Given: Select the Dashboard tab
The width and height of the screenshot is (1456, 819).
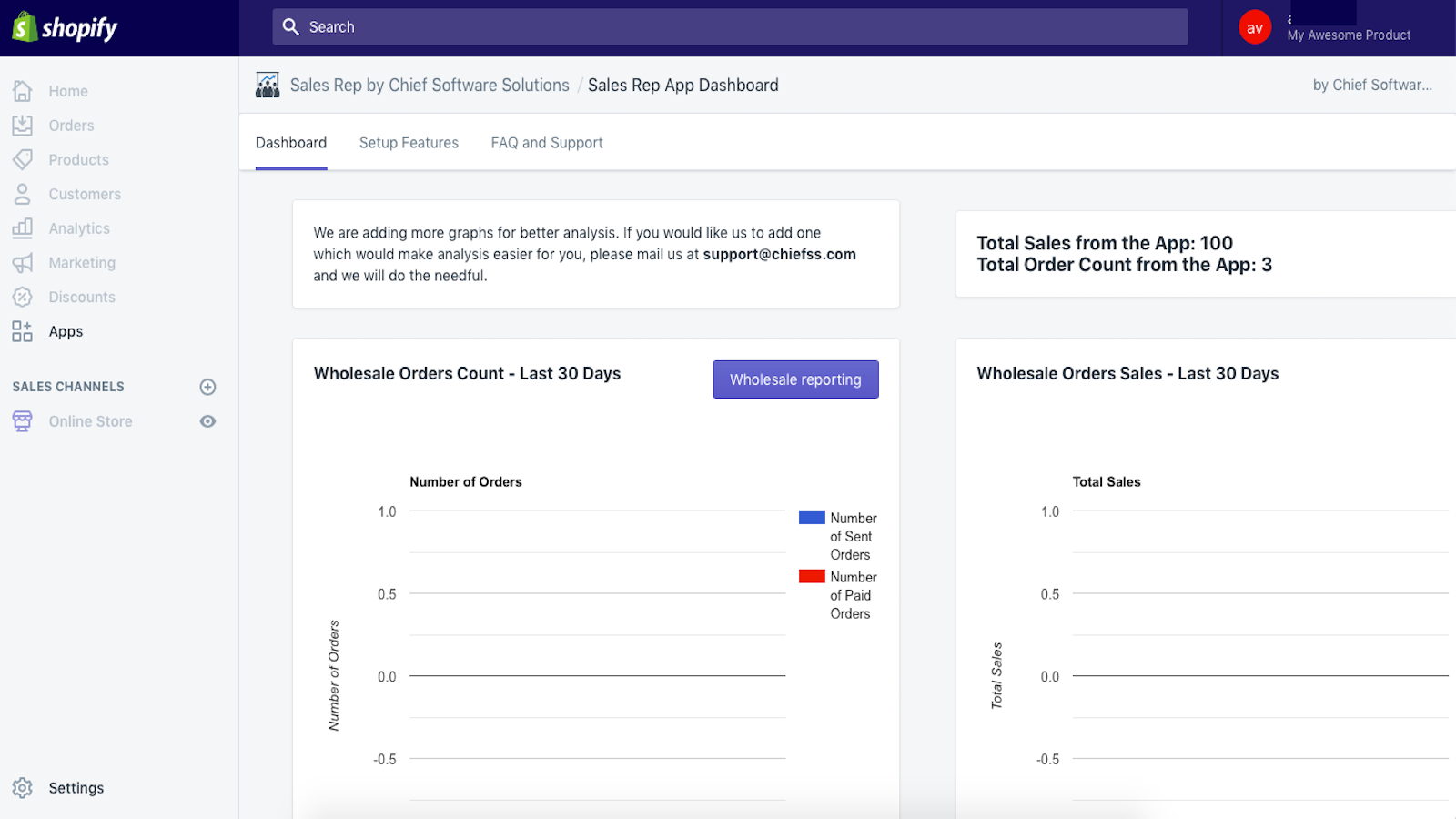Looking at the screenshot, I should tap(291, 143).
